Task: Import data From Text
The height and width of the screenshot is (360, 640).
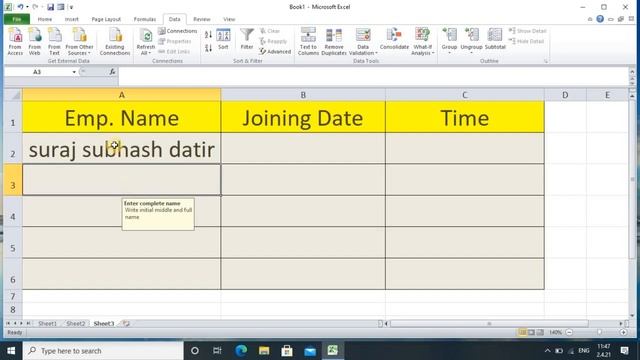Action: [x=54, y=41]
